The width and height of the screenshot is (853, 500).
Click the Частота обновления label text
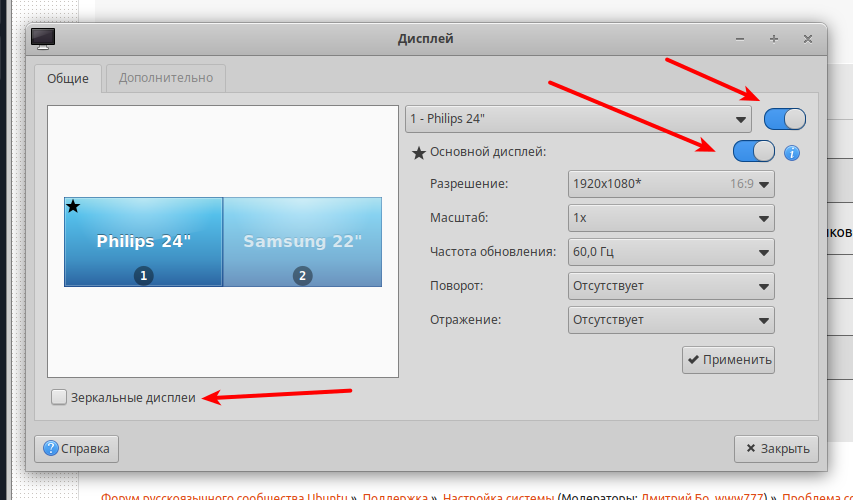coord(493,252)
